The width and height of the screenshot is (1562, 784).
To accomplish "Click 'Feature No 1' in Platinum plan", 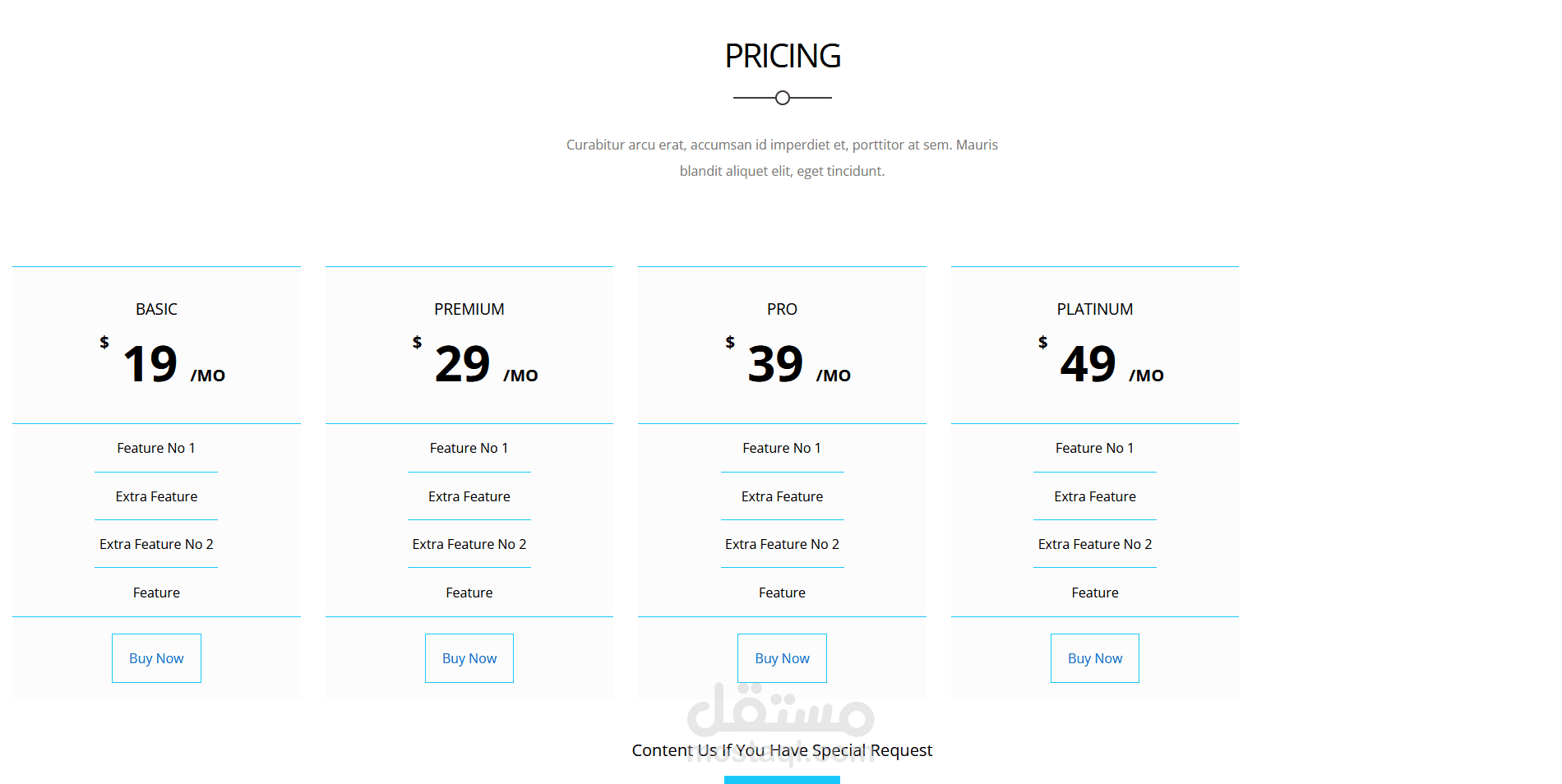I will click(1095, 448).
